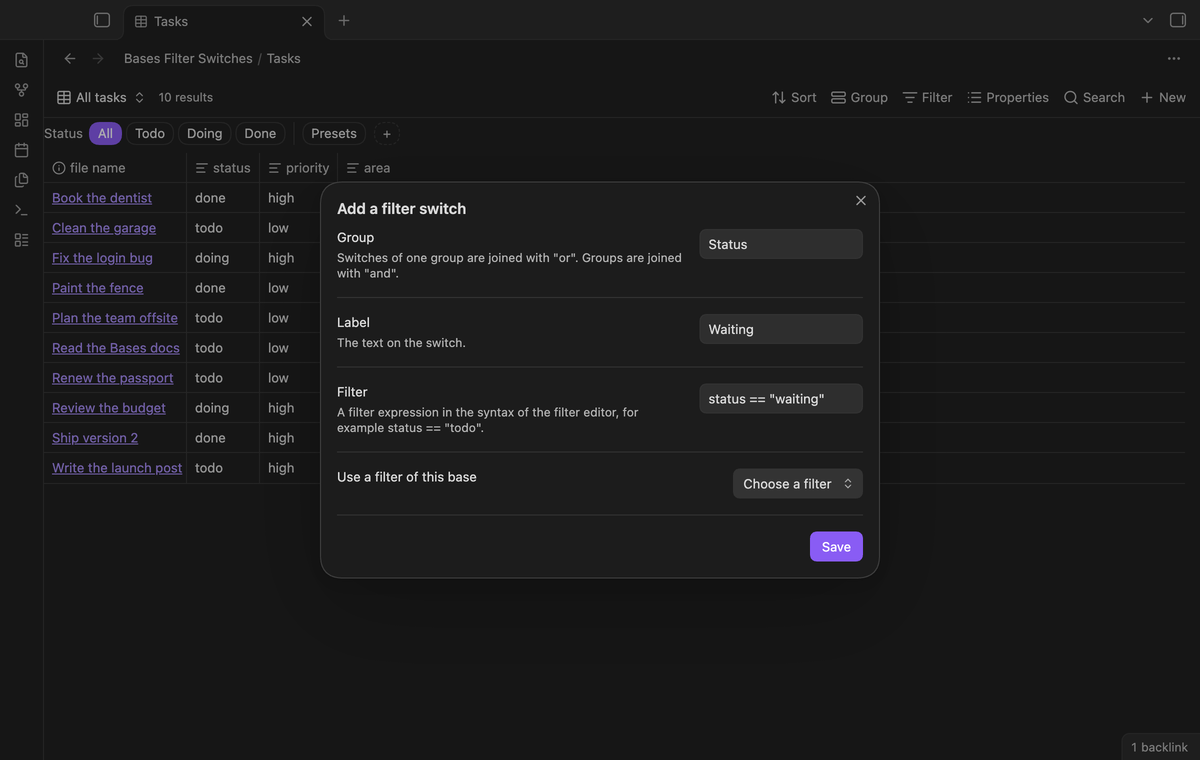Viewport: 1200px width, 760px height.
Task: Open the All tasks view selector
Action: tap(101, 97)
